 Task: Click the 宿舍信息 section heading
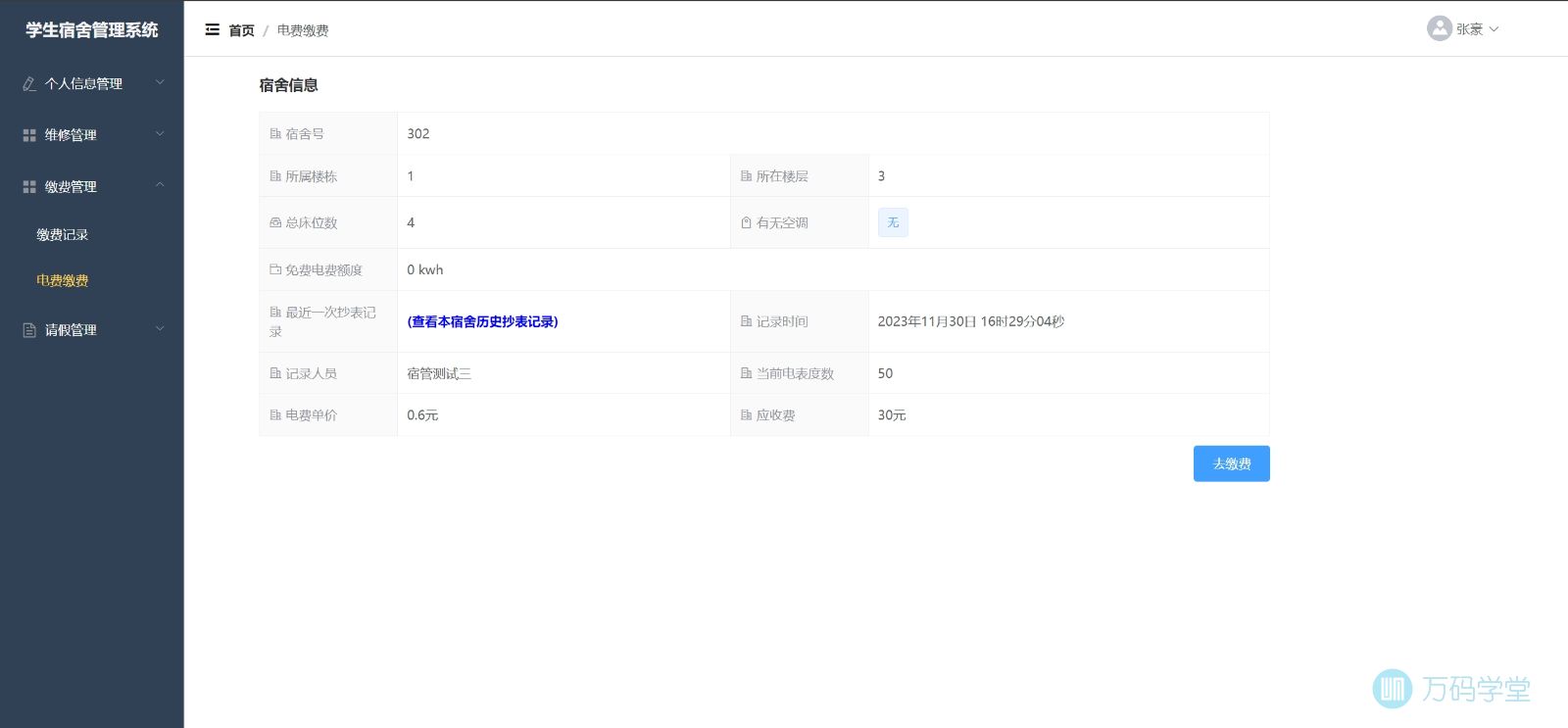pyautogui.click(x=288, y=85)
